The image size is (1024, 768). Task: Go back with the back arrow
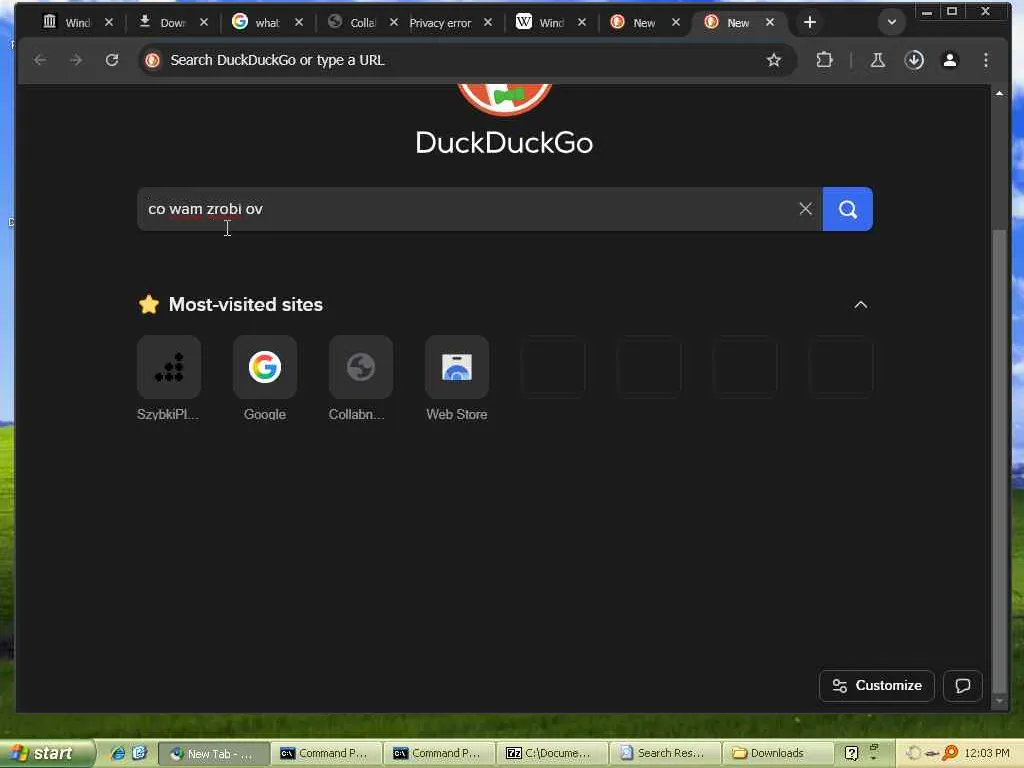(x=40, y=60)
